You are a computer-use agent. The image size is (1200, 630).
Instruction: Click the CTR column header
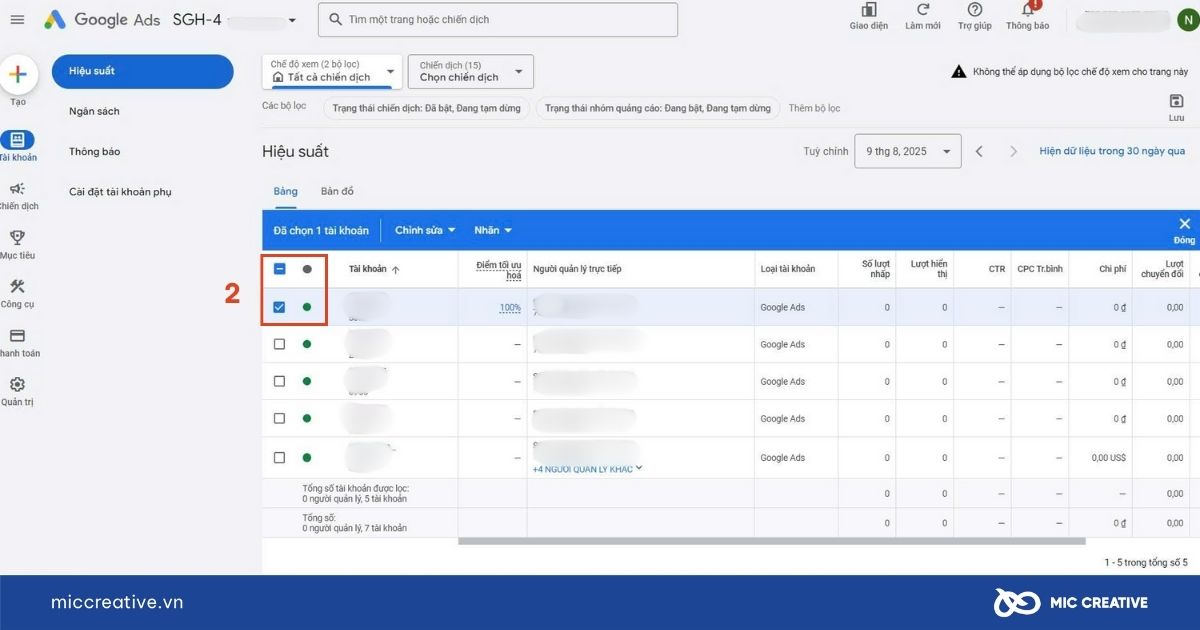[x=996, y=269]
